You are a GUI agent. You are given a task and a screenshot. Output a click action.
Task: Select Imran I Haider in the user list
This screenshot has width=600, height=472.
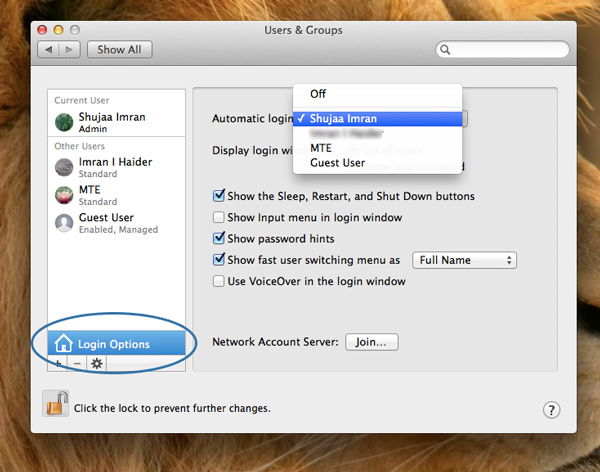click(x=116, y=167)
